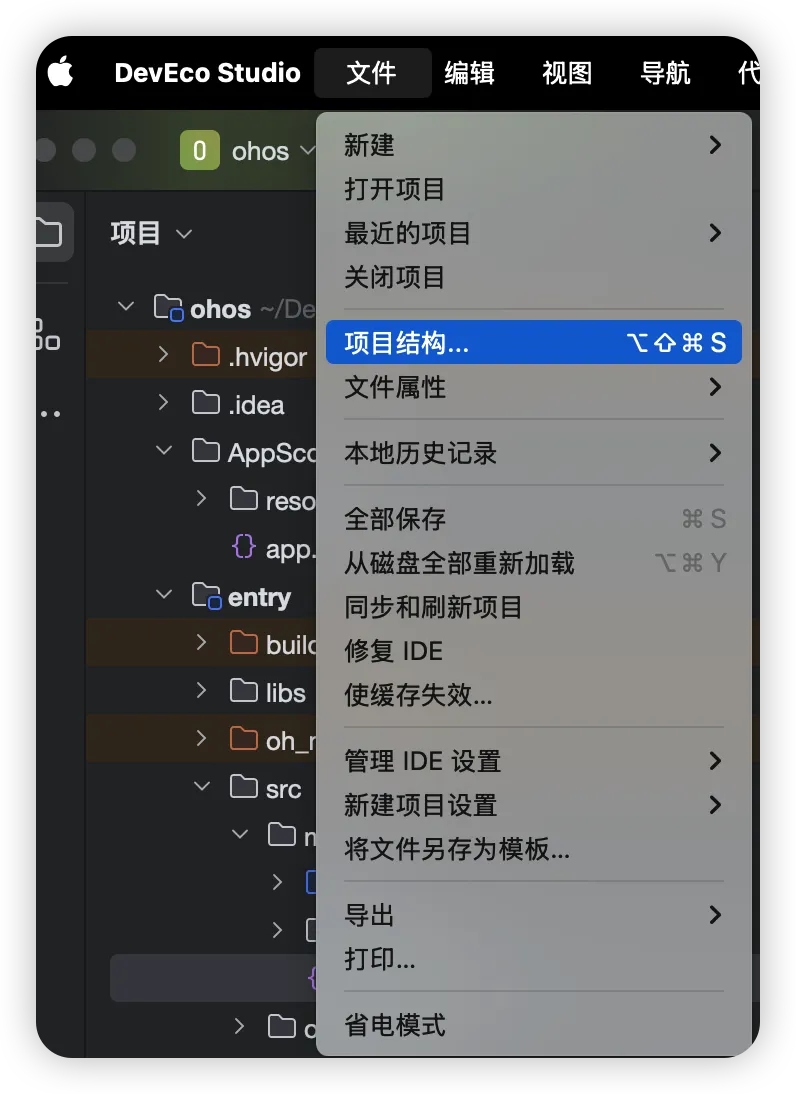Image resolution: width=796 pixels, height=1094 pixels.
Task: Click the green ohos project badge
Action: pos(200,150)
